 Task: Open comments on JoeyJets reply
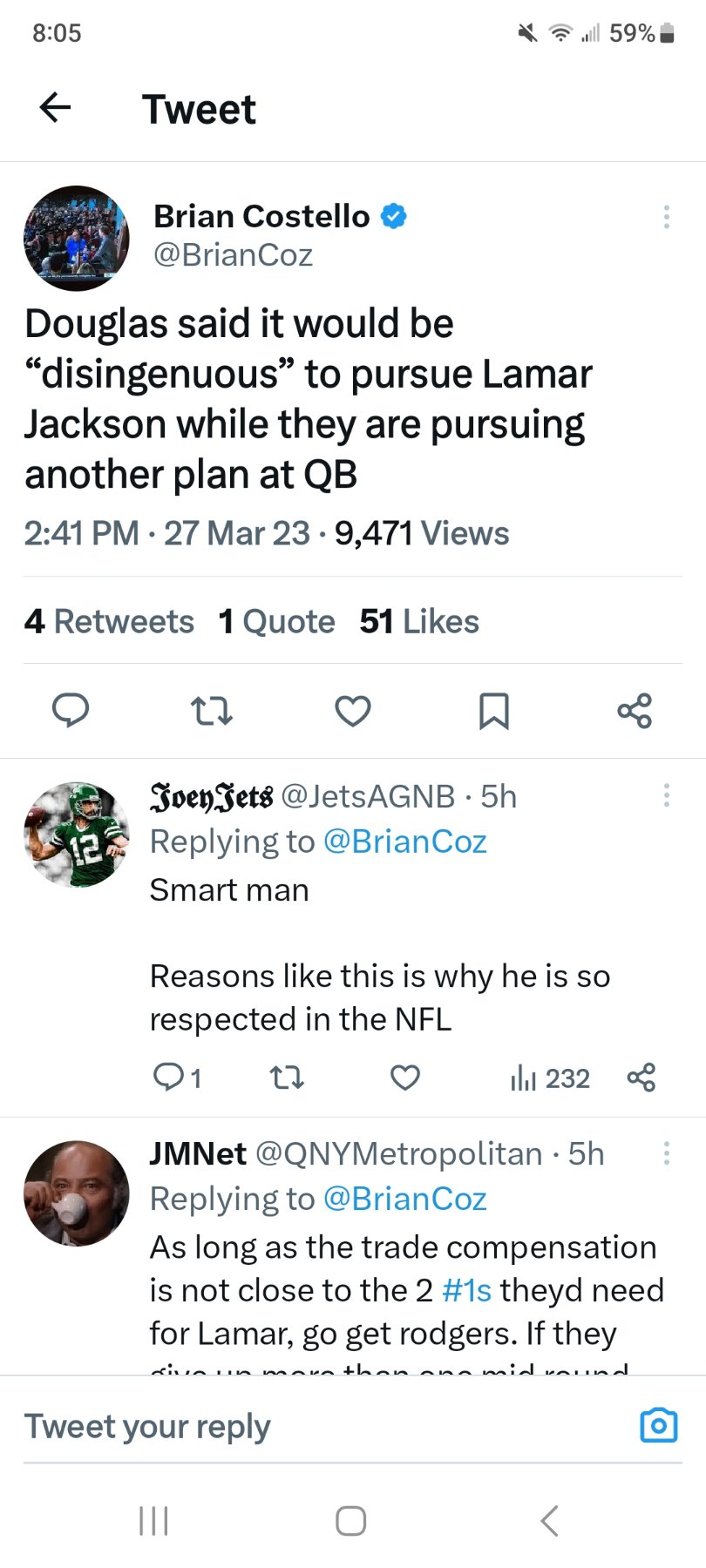click(x=167, y=1078)
